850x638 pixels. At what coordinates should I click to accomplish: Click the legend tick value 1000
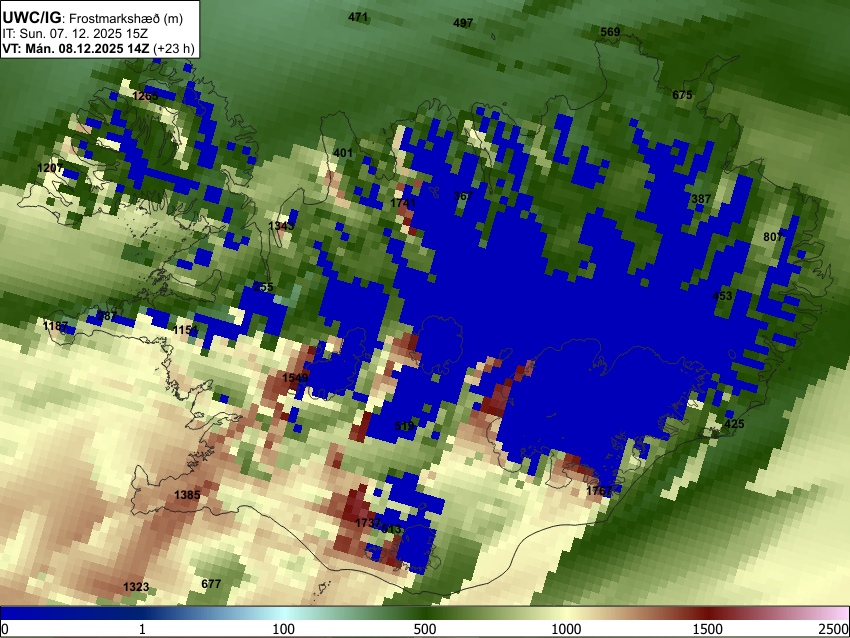click(566, 629)
